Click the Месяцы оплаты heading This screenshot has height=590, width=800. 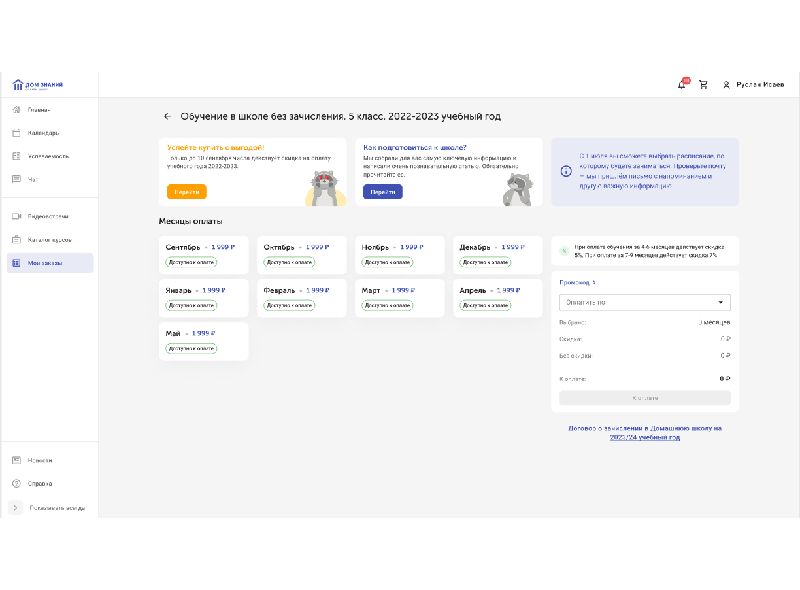(x=190, y=221)
